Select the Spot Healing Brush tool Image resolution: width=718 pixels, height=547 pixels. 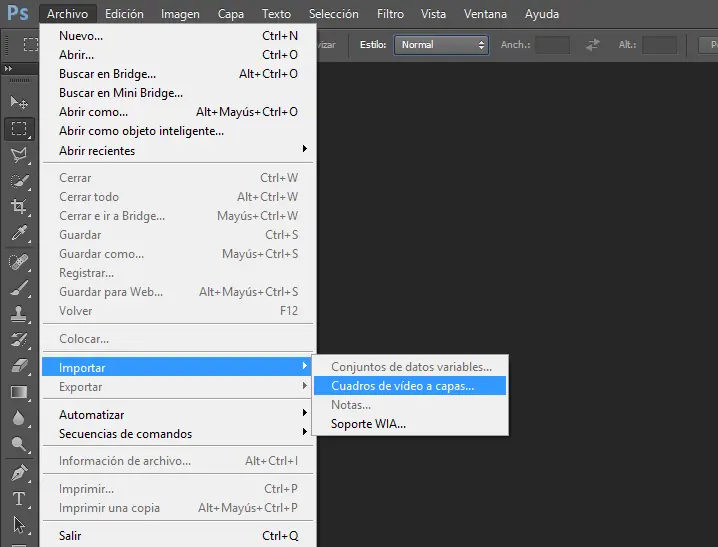coord(19,262)
